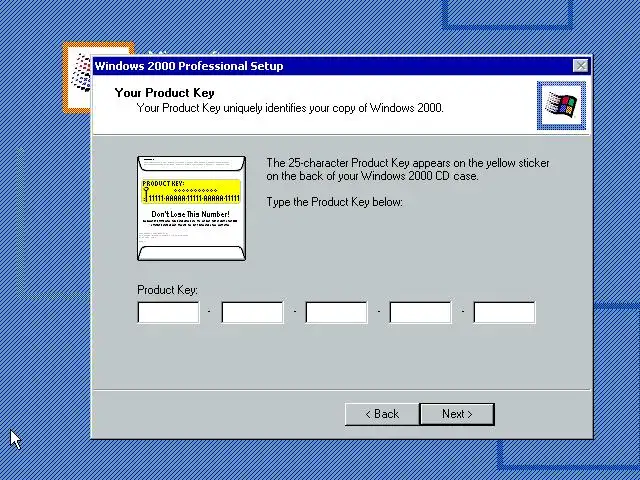Click the second Product Key field
The height and width of the screenshot is (480, 640).
coord(252,313)
